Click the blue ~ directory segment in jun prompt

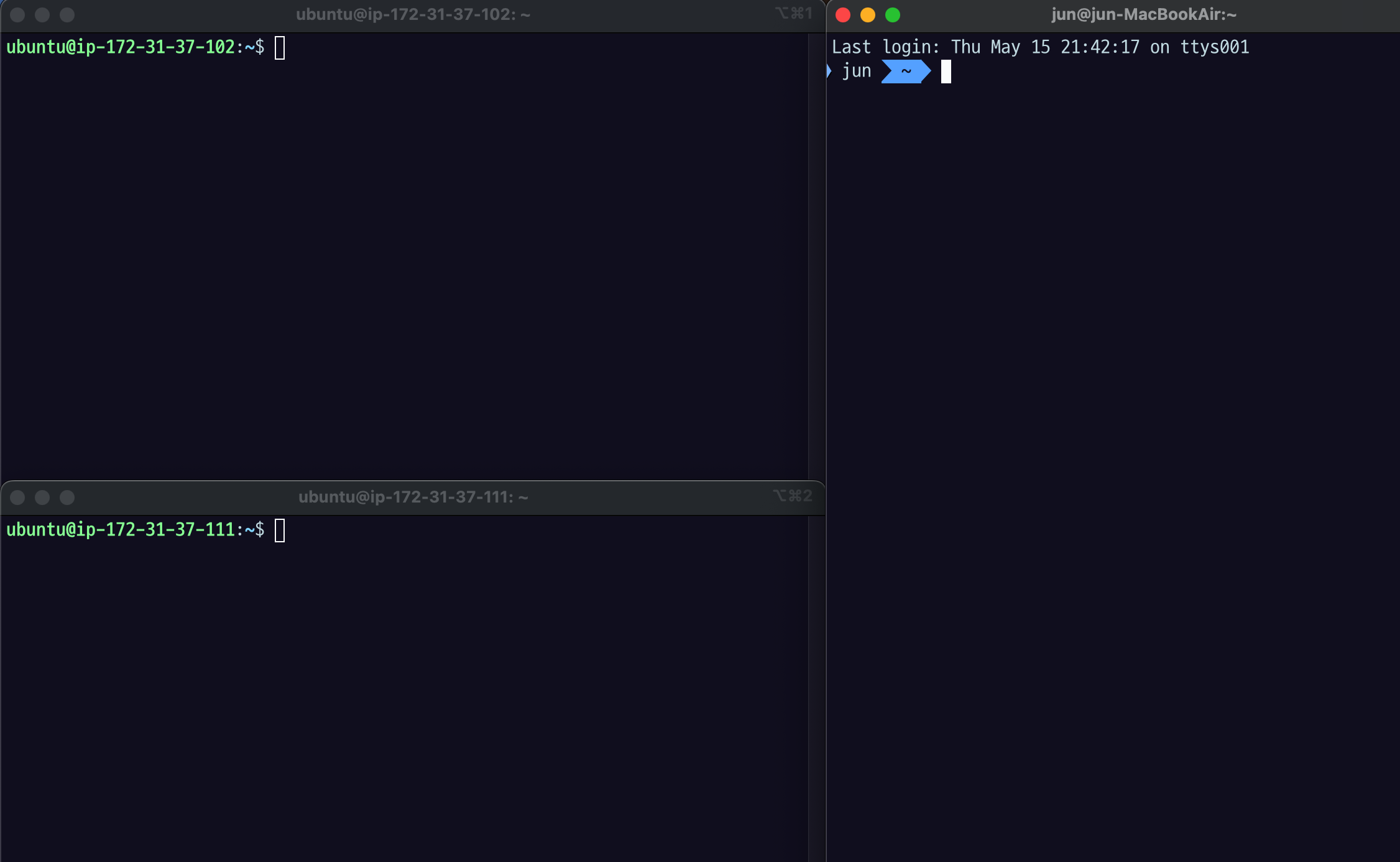tap(906, 72)
